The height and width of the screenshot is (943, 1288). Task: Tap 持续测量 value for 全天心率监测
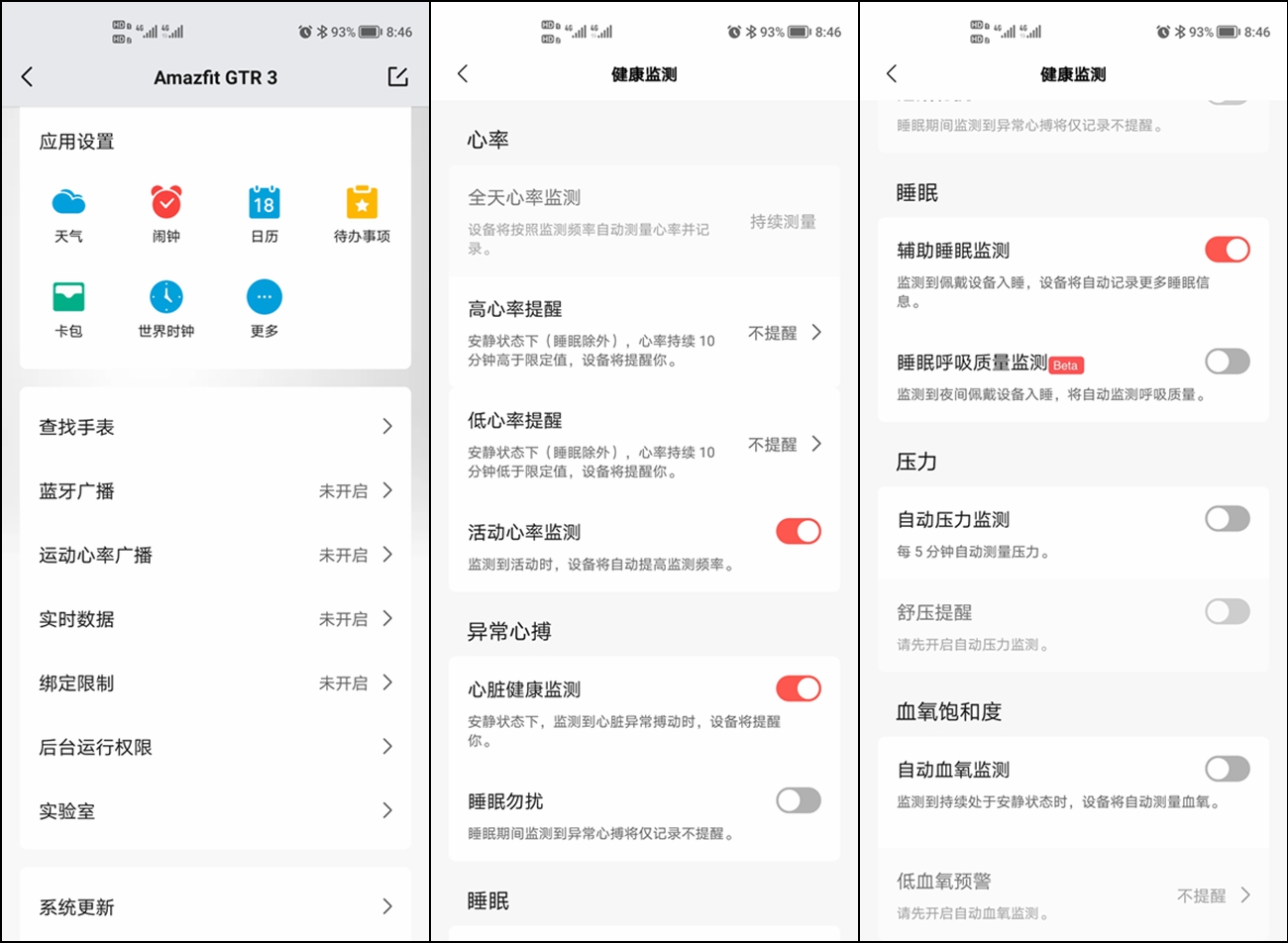click(783, 222)
